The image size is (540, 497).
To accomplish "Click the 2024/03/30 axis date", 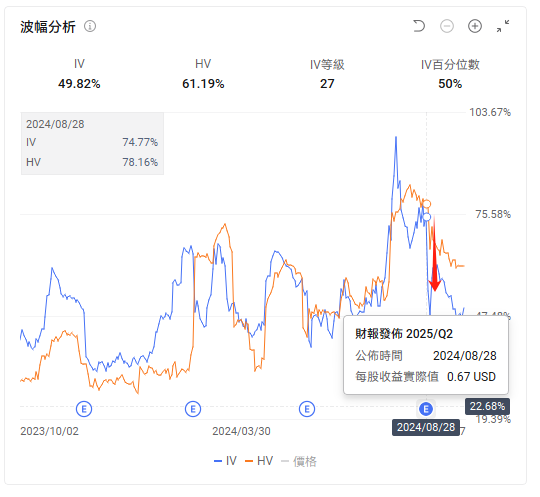I will (x=241, y=431).
